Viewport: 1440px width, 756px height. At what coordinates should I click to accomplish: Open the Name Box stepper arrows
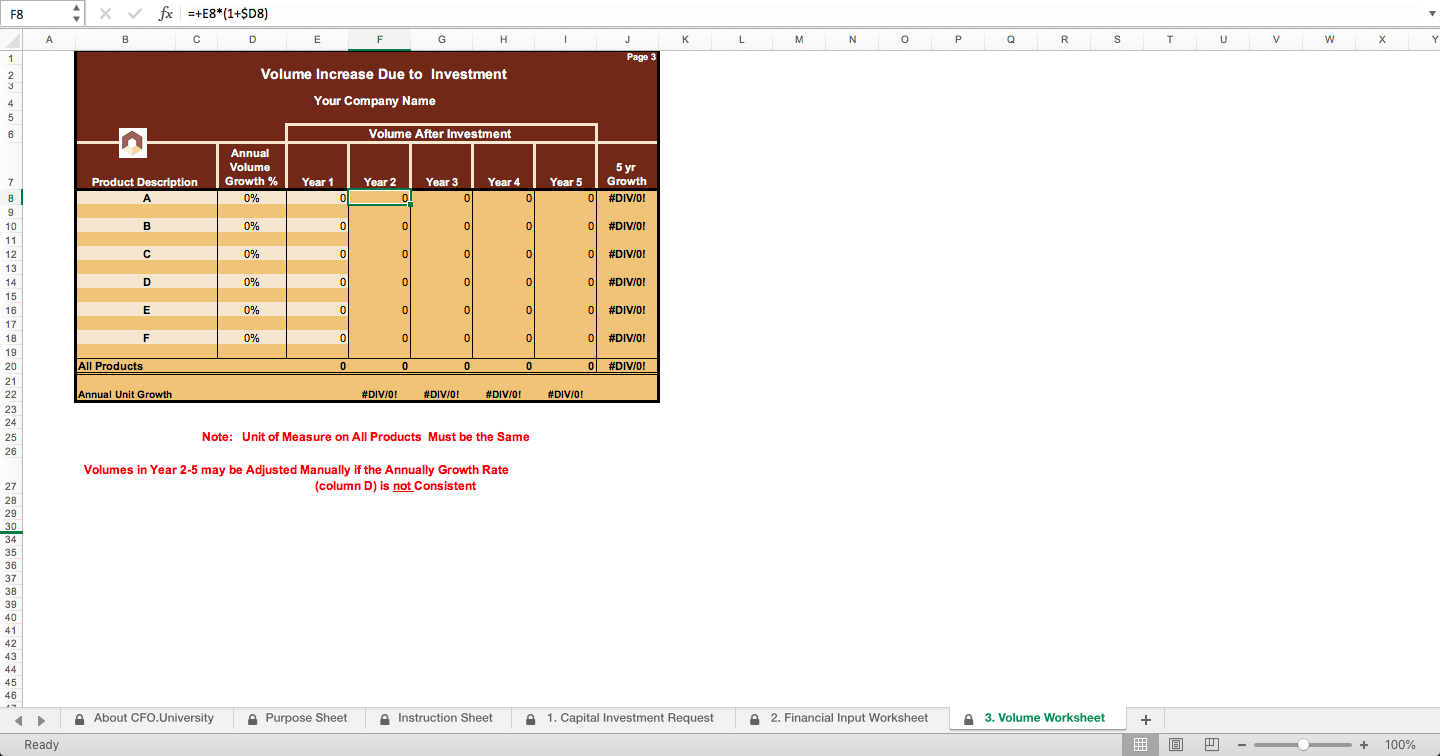(x=78, y=14)
